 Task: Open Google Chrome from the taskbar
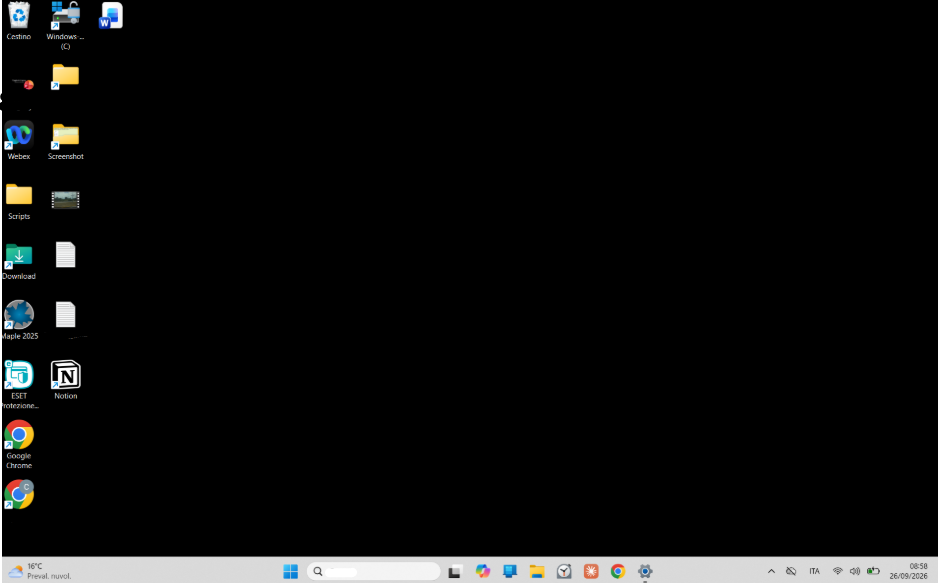point(618,572)
